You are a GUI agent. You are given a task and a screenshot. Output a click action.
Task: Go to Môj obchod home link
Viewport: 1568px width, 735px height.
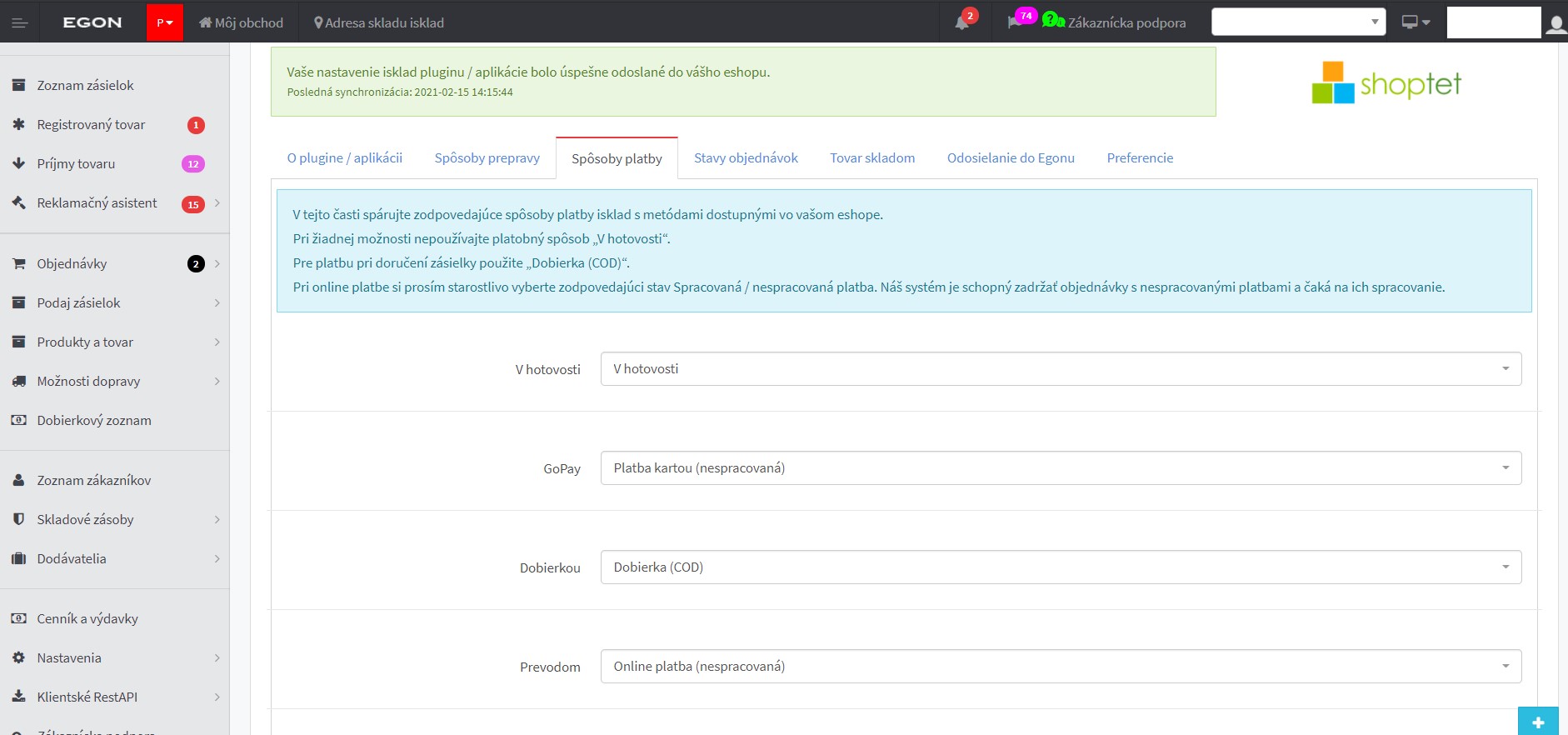241,22
